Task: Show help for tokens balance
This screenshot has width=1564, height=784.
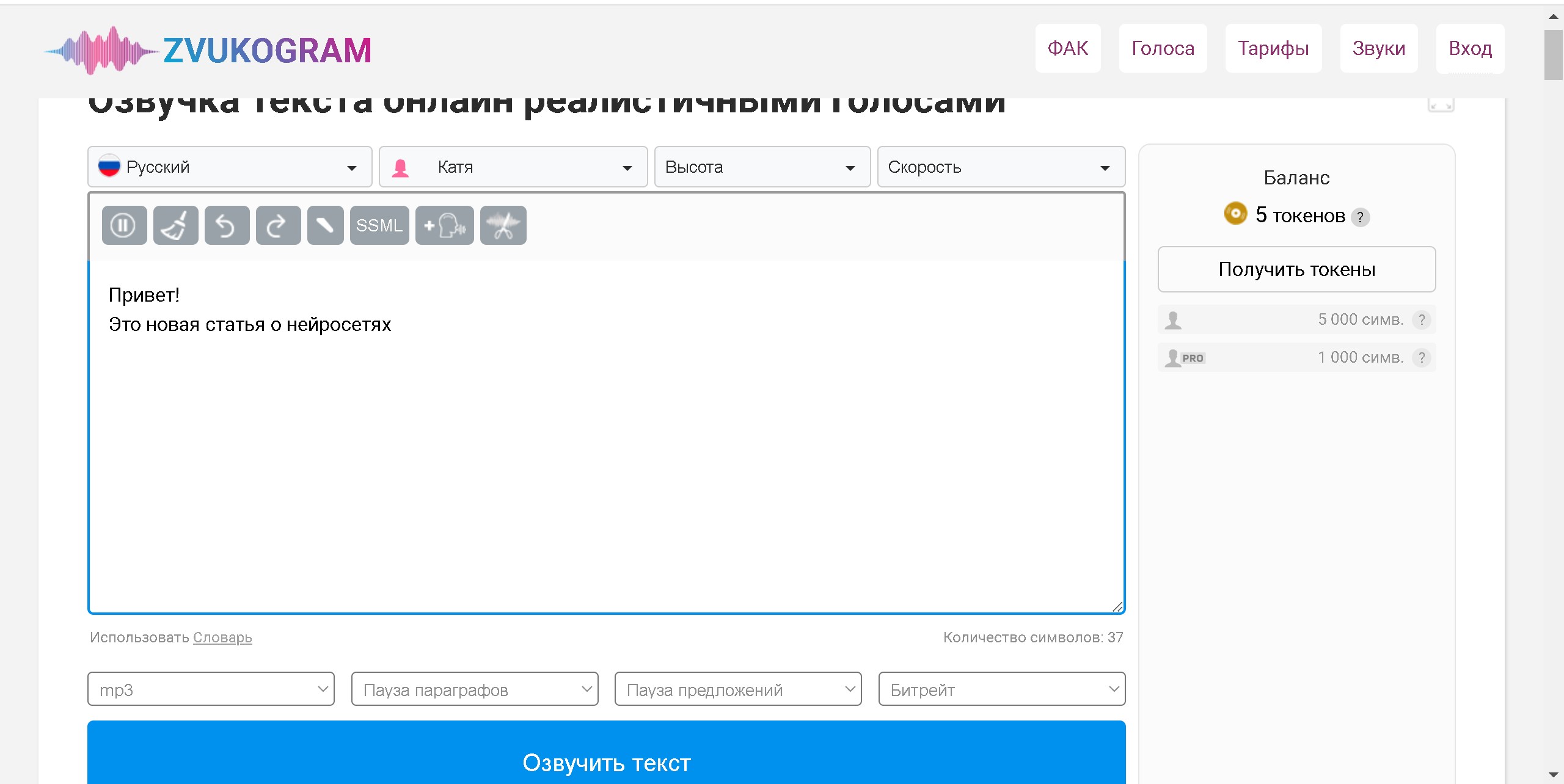Action: [x=1360, y=217]
